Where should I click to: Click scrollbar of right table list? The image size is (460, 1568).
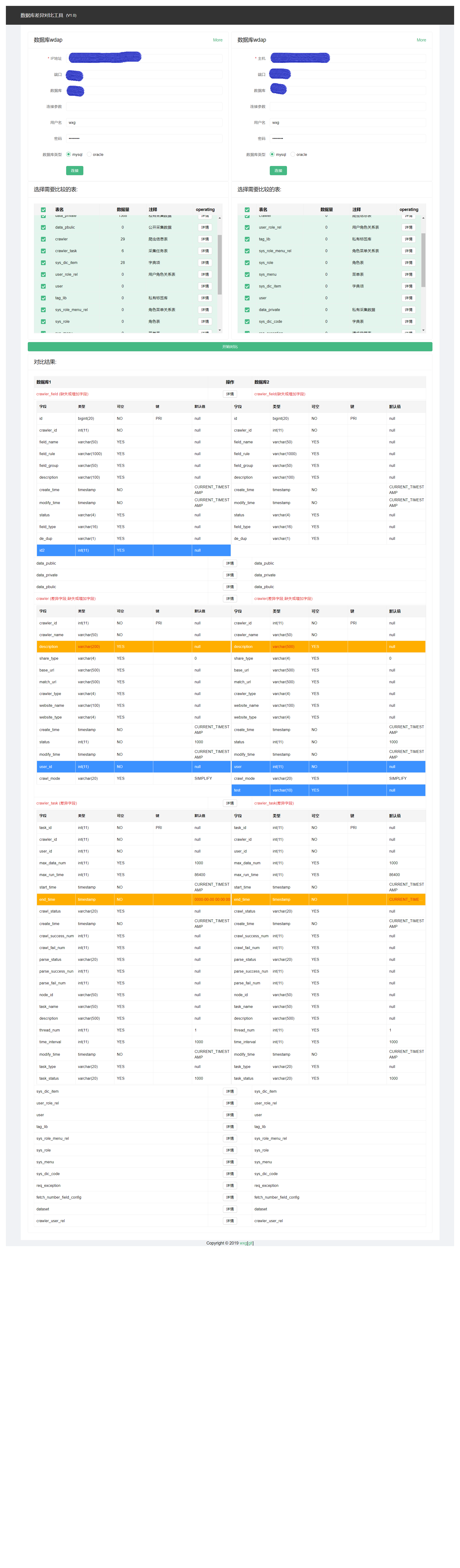(x=424, y=260)
